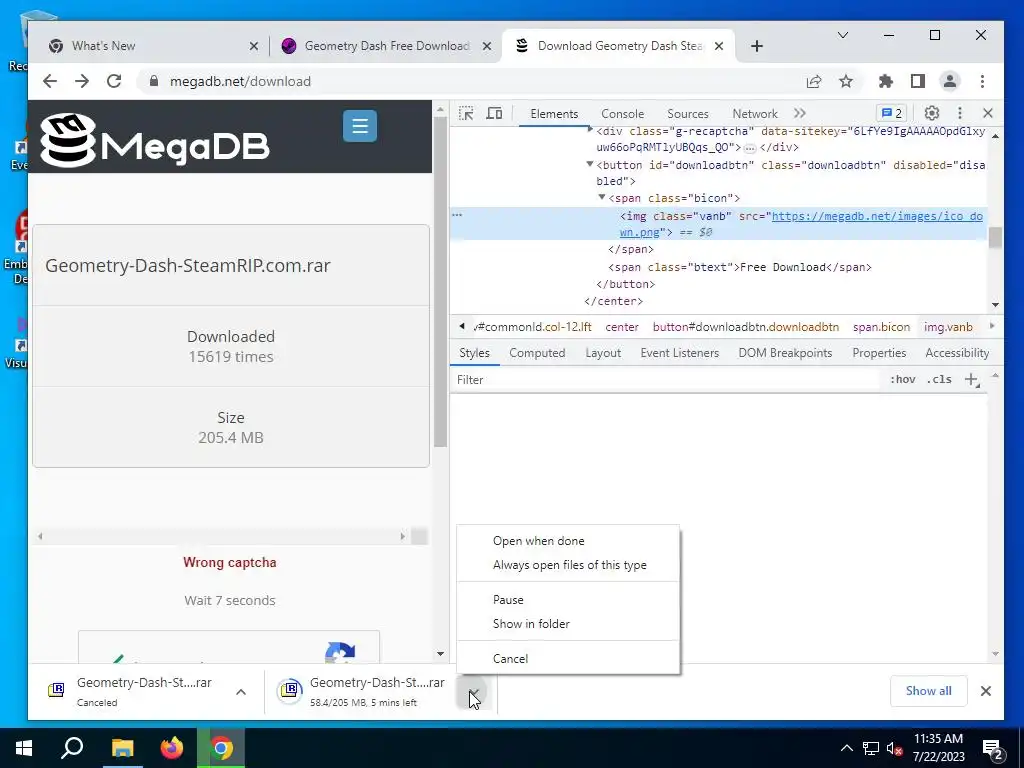Open the DevTools Network tab

click(755, 114)
